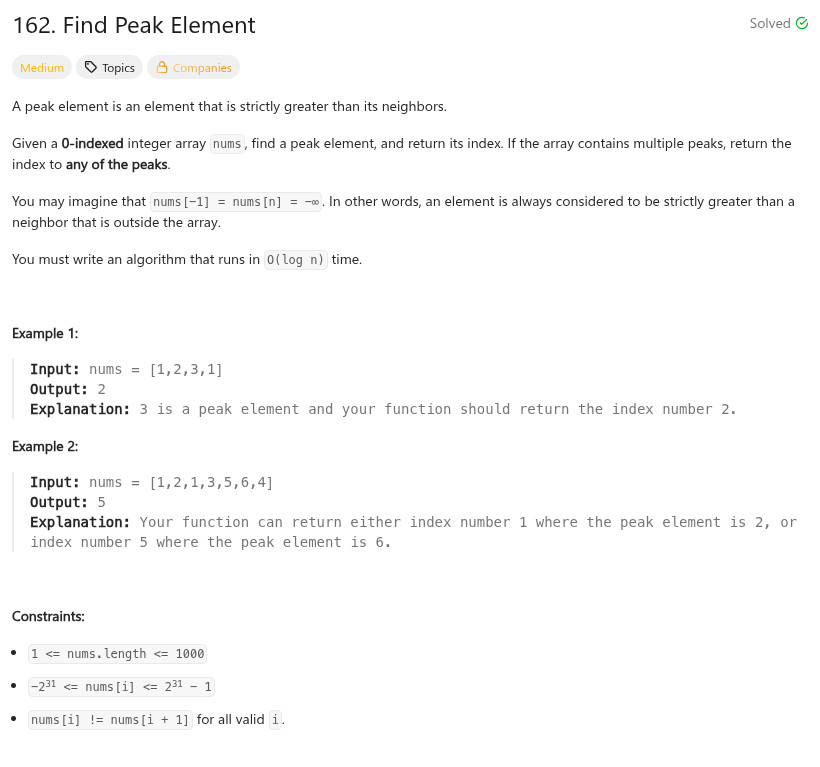Click the Solved status label
This screenshot has height=767, width=820.
770,23
